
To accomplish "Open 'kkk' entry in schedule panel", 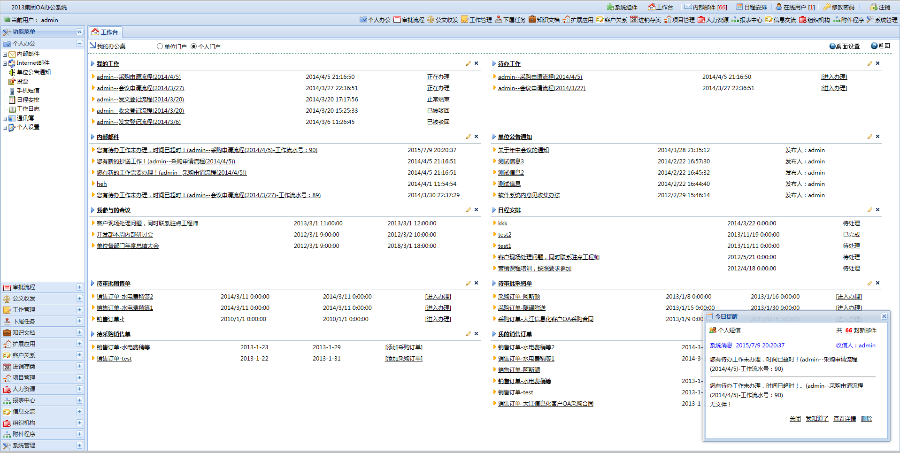I will [502, 222].
